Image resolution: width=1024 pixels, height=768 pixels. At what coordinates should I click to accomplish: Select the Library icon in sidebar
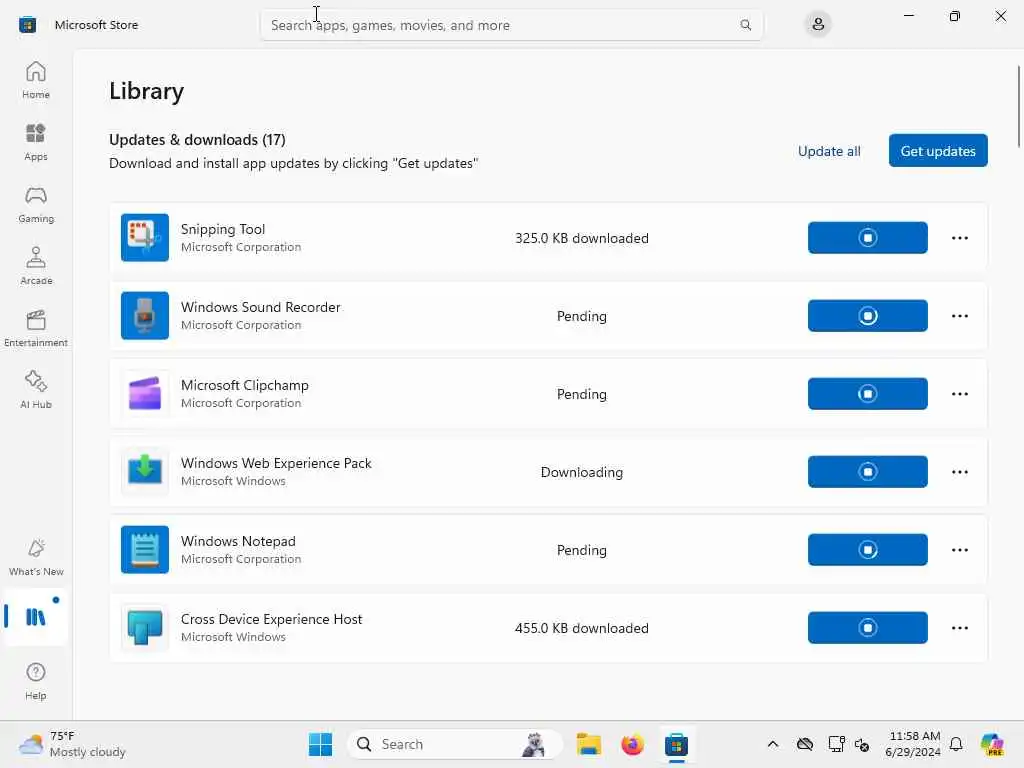[x=35, y=617]
